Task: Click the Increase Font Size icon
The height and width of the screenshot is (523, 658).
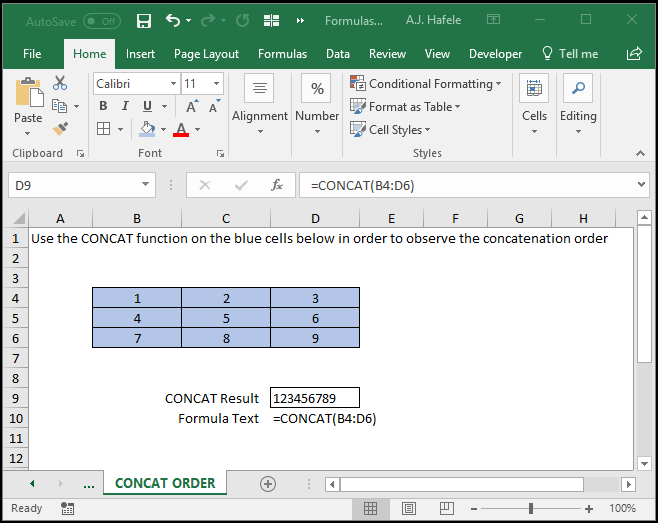Action: [192, 106]
